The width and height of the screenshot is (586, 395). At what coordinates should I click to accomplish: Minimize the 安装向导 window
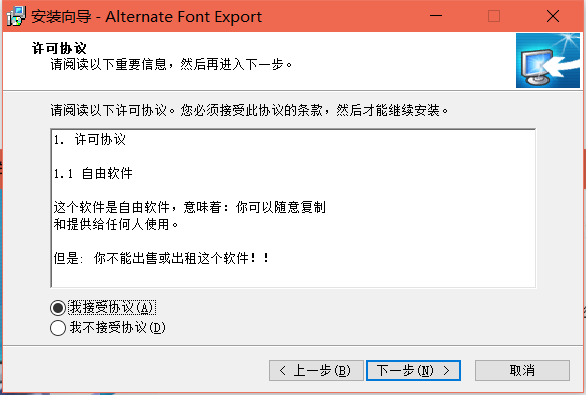436,16
